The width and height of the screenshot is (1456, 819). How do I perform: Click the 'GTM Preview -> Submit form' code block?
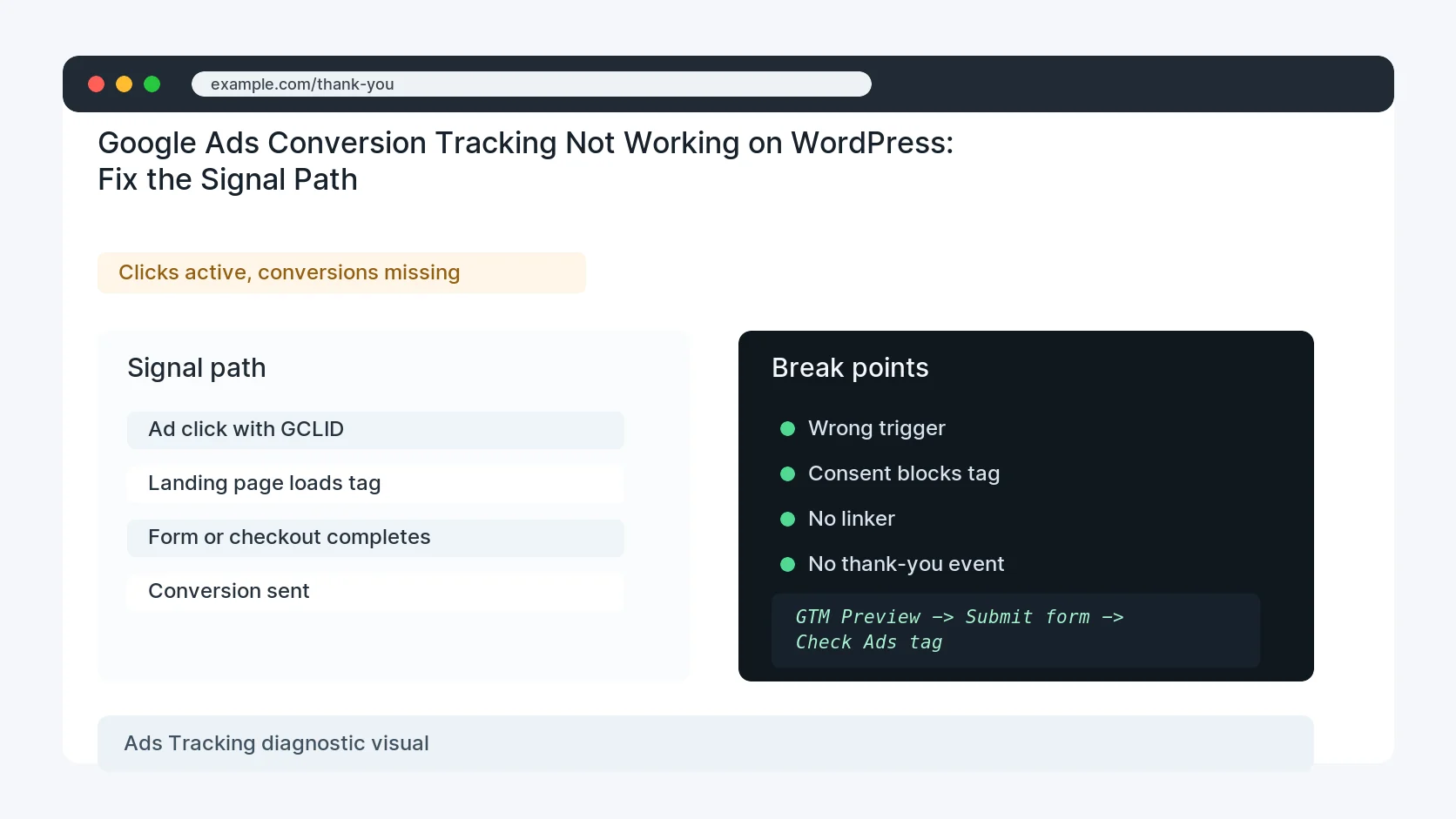(x=1015, y=630)
